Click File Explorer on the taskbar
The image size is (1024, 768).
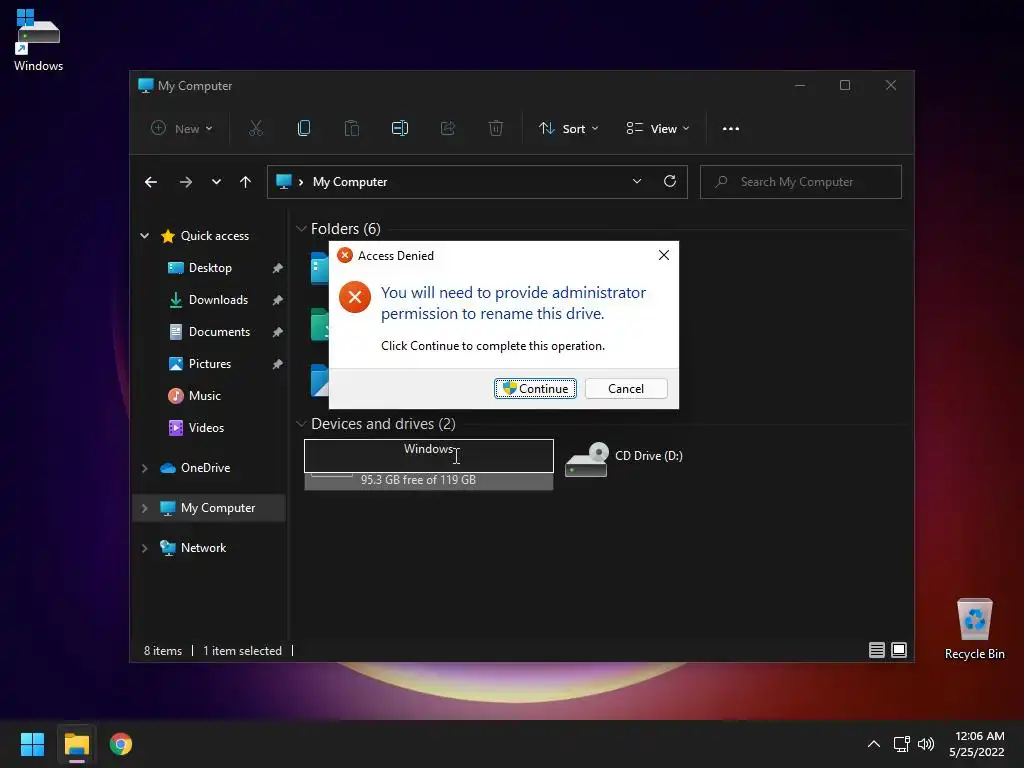click(x=77, y=744)
